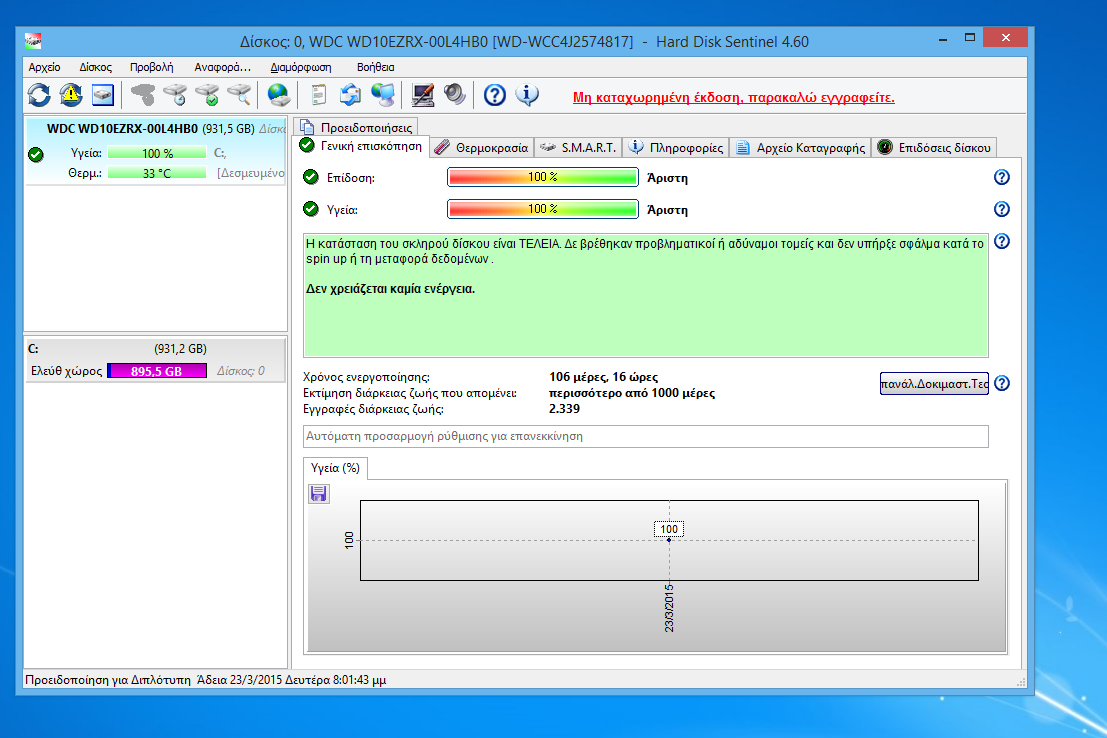
Task: Click the Υγεία 100% gradient bar in overview
Action: [543, 209]
